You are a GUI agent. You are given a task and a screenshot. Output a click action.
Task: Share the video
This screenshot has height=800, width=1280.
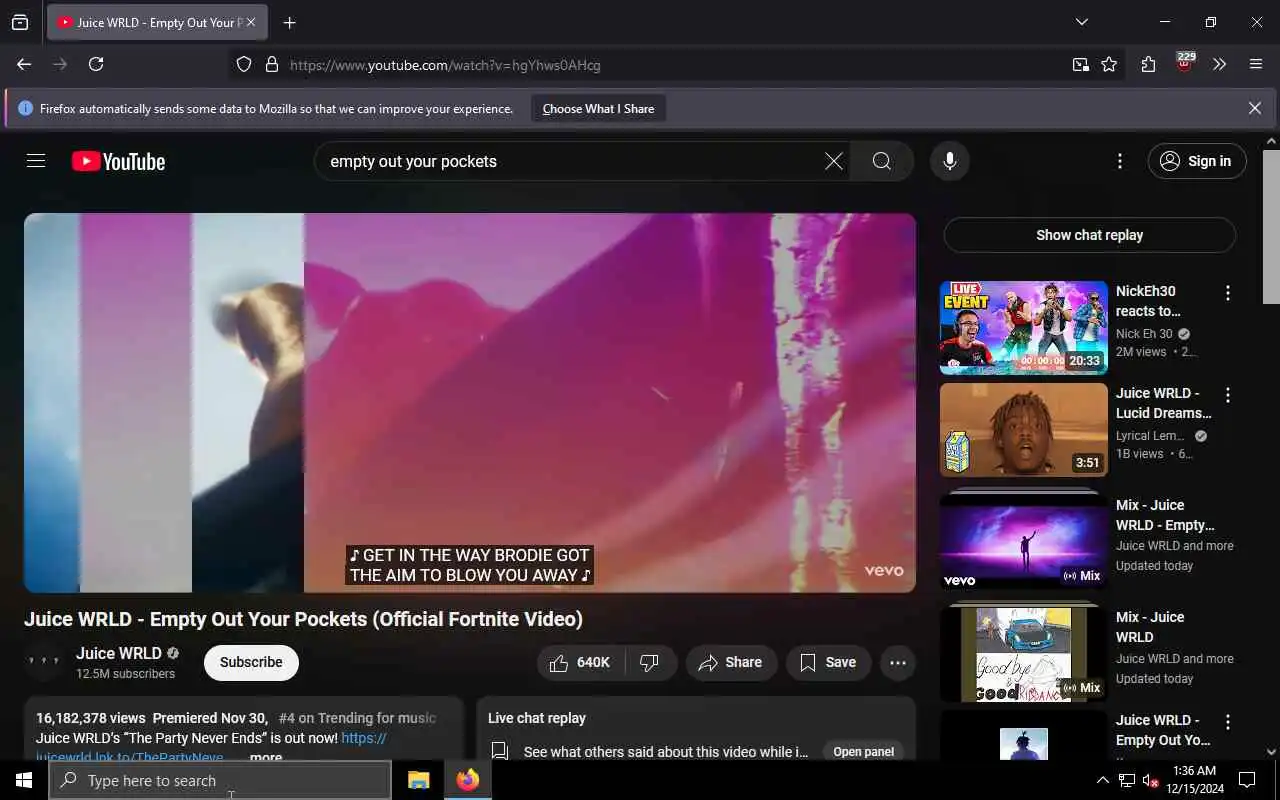click(x=731, y=662)
